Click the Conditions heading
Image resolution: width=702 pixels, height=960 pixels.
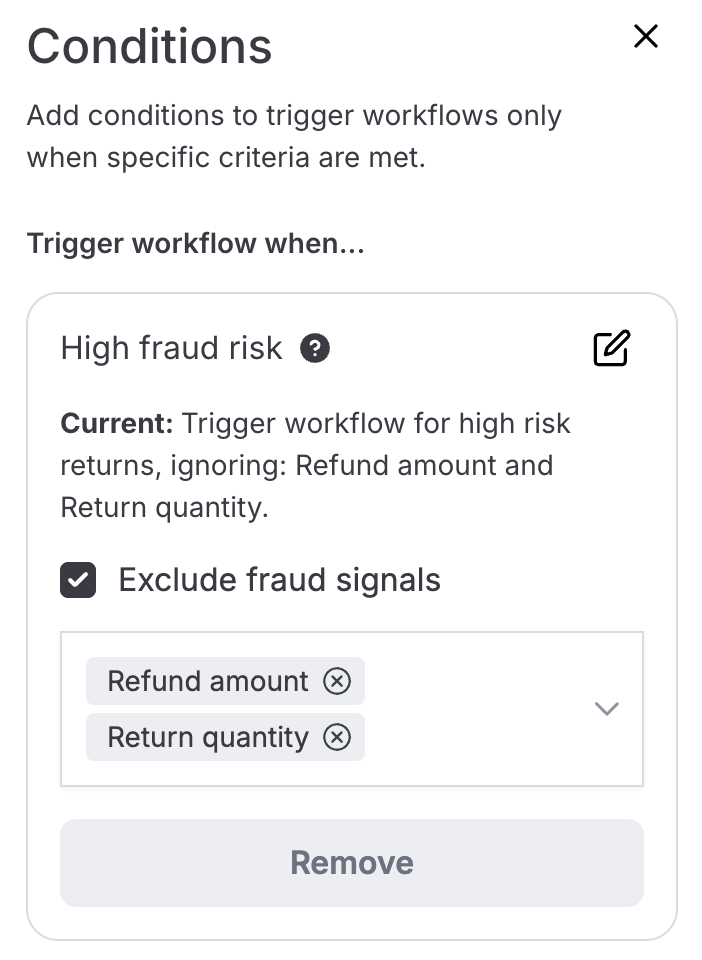coord(149,46)
